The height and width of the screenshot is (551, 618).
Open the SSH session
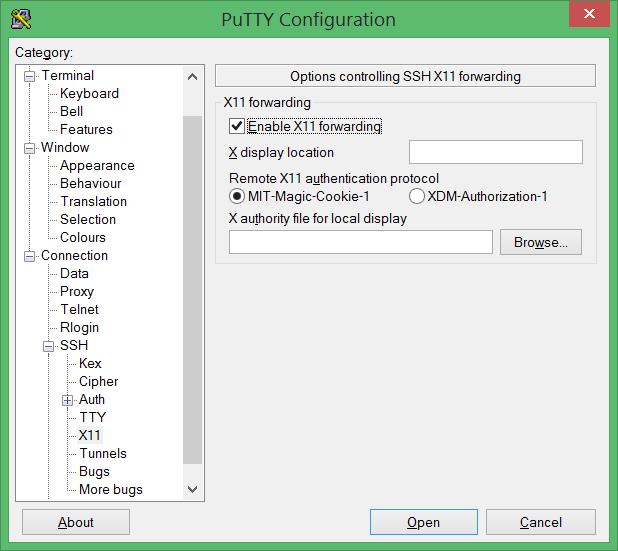pos(424,522)
